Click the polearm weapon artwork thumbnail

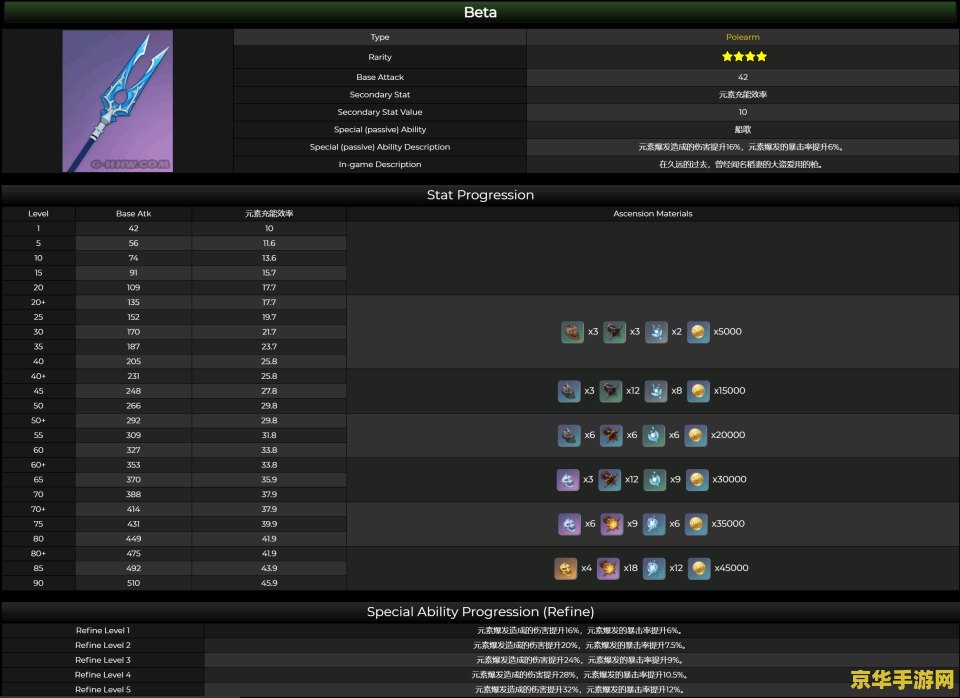tap(117, 100)
